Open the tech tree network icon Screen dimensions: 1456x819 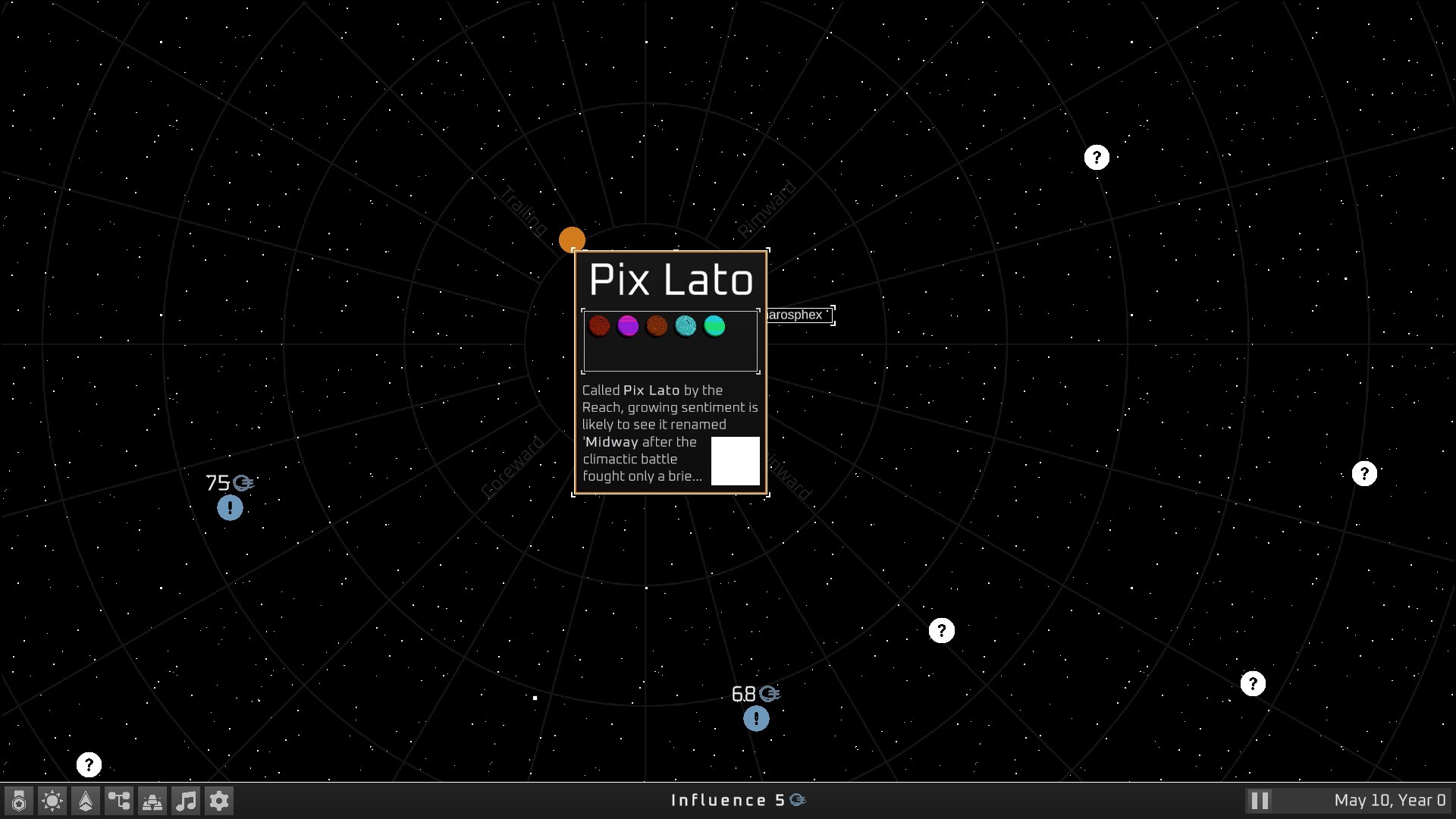118,800
